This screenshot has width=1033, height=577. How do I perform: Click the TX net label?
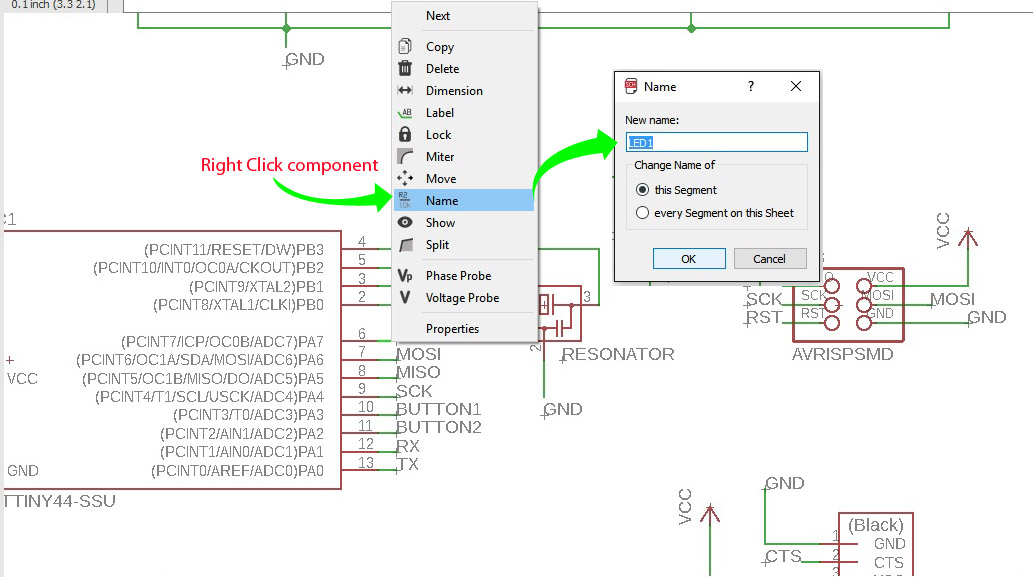point(408,464)
